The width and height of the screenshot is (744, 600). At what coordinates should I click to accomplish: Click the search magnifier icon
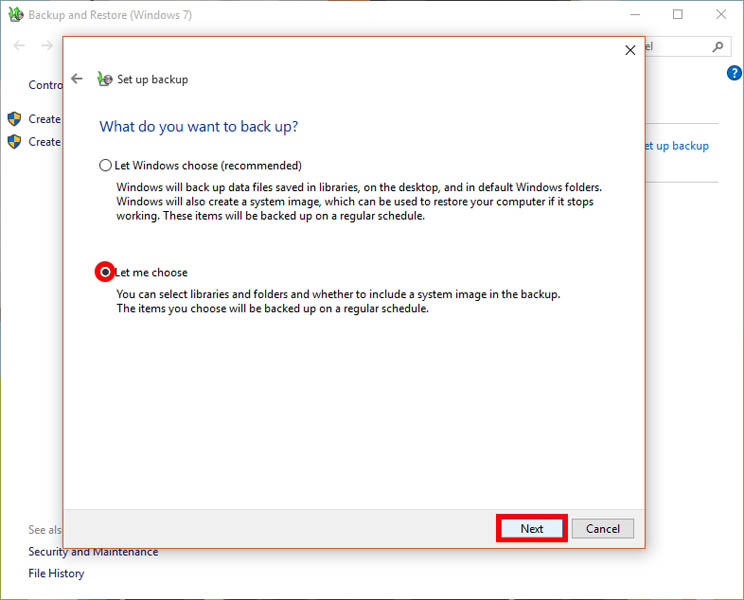(x=717, y=46)
